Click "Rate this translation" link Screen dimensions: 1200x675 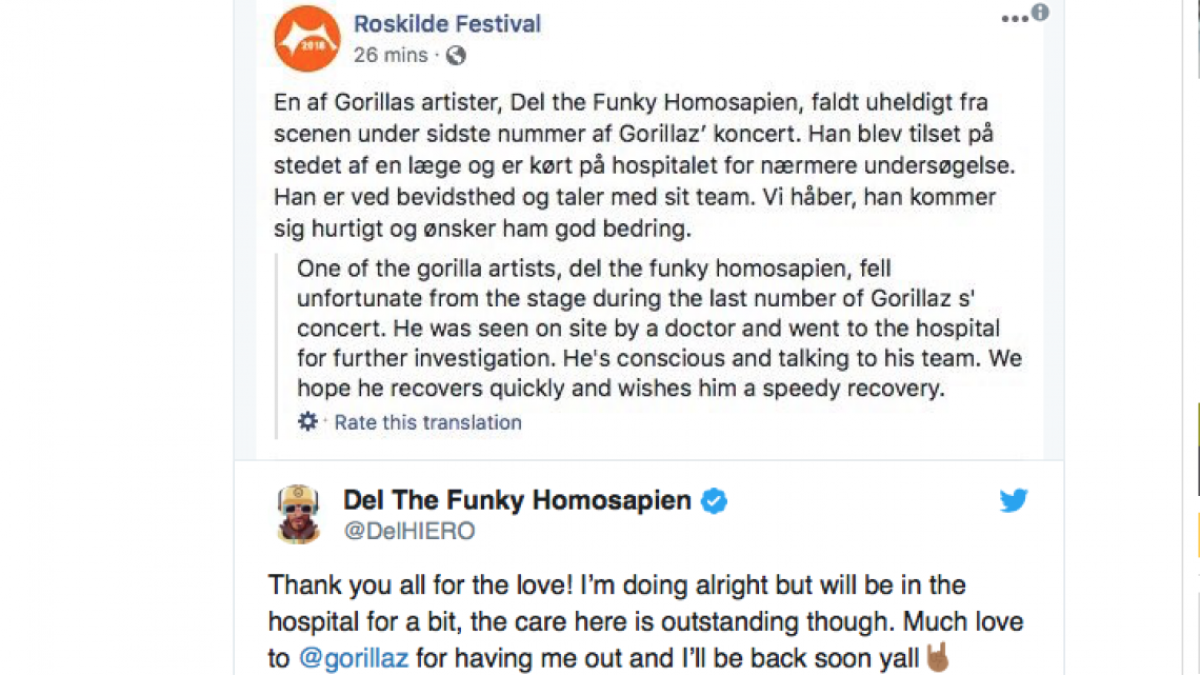tap(428, 422)
